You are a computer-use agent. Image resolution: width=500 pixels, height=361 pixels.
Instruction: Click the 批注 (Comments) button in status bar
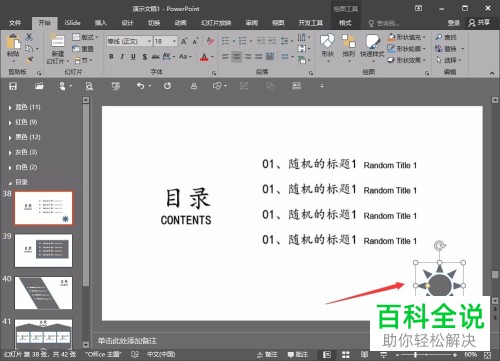pyautogui.click(x=298, y=355)
